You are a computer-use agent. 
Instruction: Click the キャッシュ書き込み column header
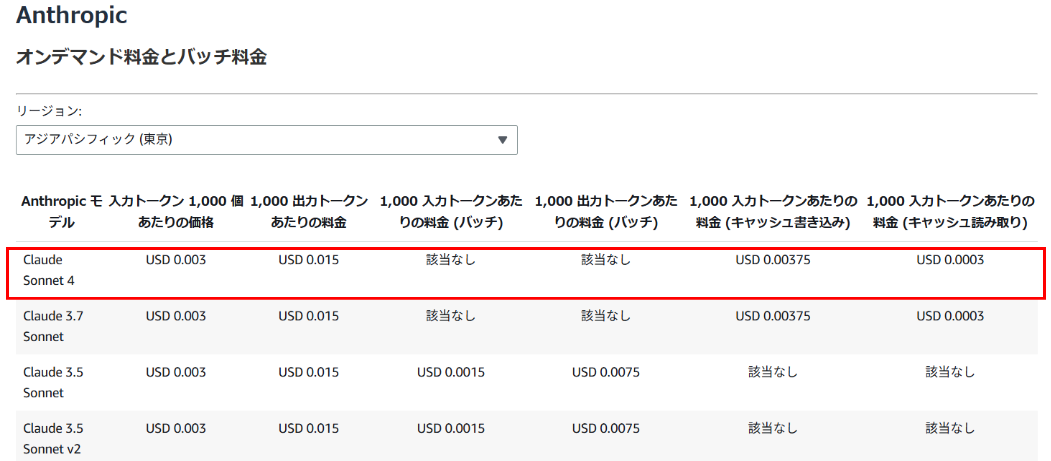(773, 212)
